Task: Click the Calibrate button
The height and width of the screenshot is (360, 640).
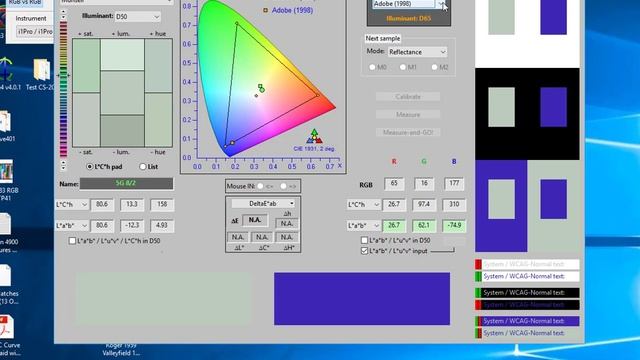Action: click(x=408, y=97)
